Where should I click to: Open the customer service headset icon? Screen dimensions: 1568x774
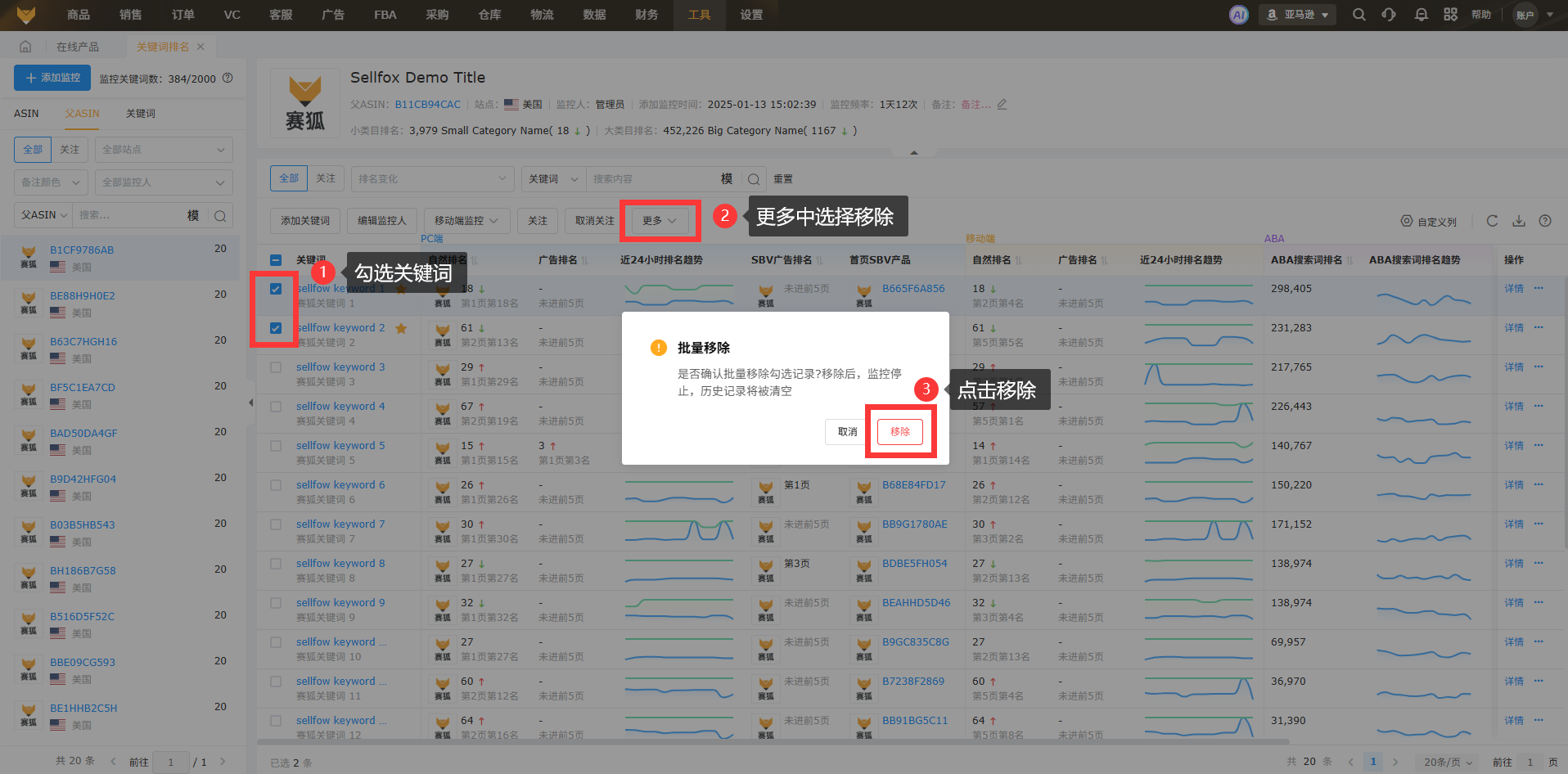tap(1389, 15)
